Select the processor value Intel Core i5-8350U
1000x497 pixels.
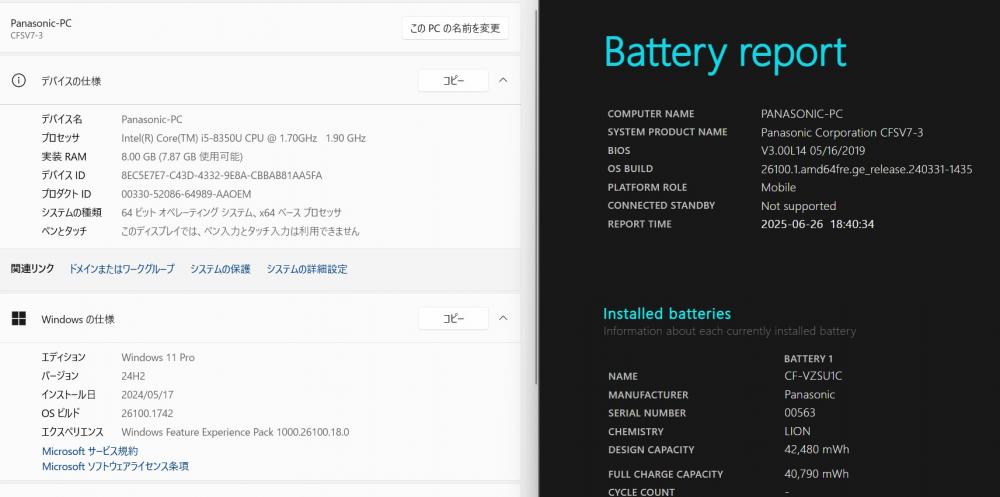click(x=243, y=138)
